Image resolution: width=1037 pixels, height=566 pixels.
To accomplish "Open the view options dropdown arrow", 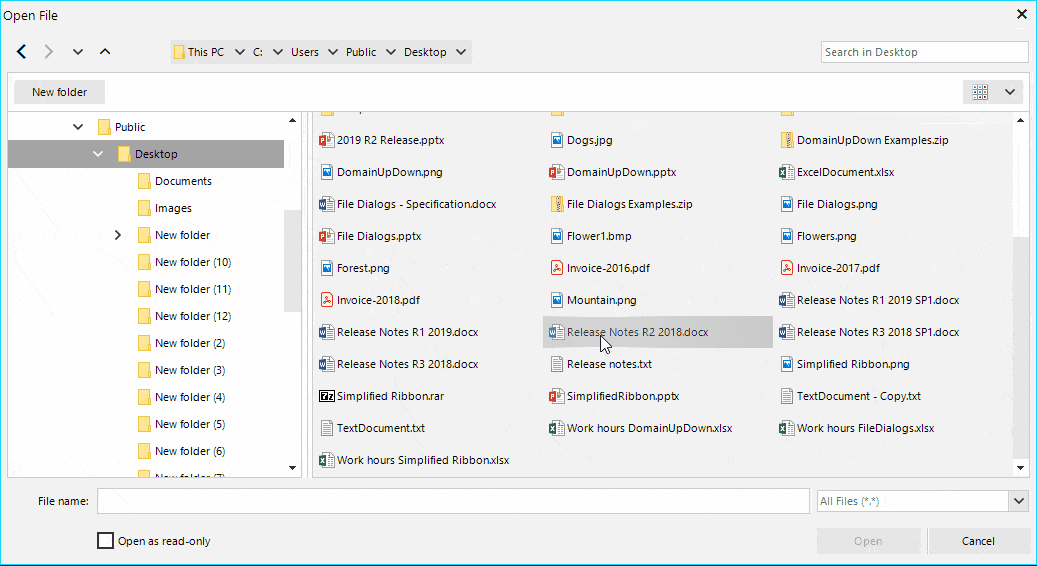I will pos(1010,92).
